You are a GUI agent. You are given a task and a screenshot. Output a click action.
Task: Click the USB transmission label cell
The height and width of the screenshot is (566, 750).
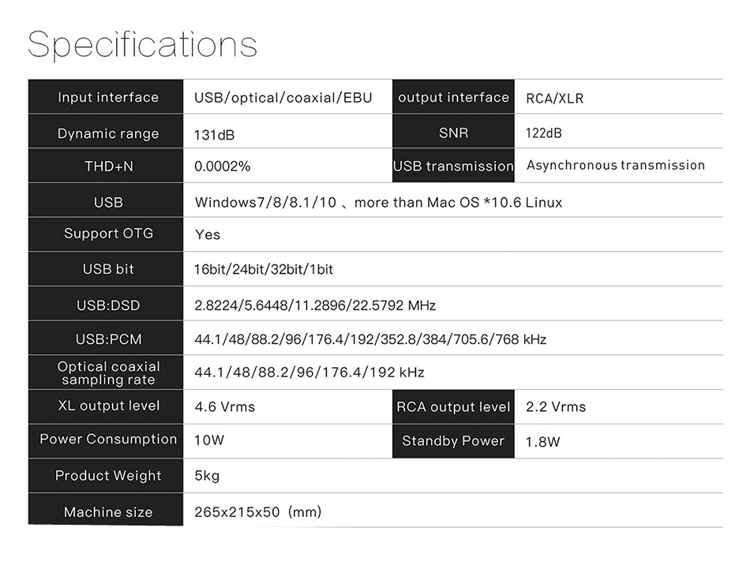[x=453, y=166]
